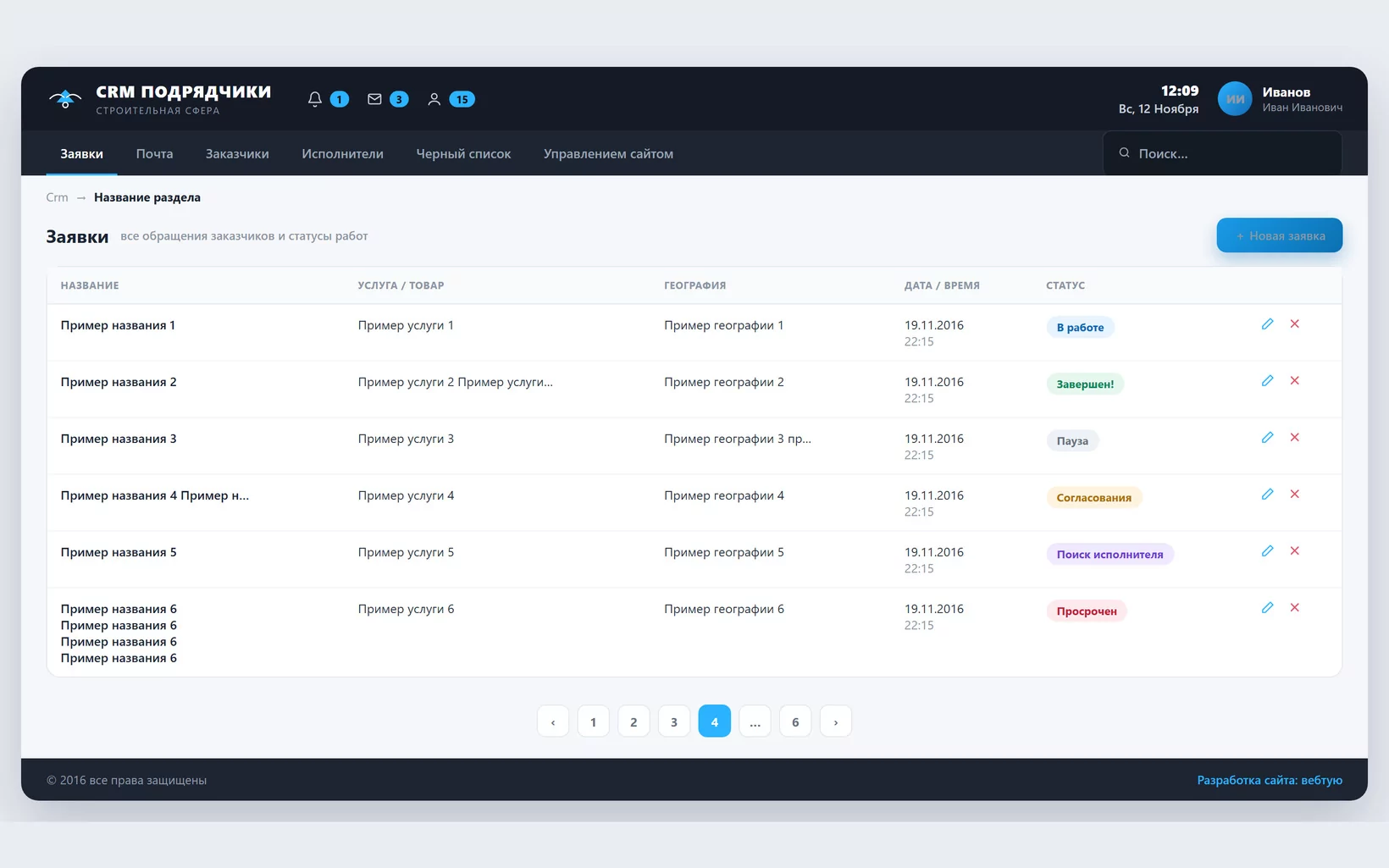Open Разработка сайта: вебтую link
Viewport: 1389px width, 868px height.
point(1270,780)
